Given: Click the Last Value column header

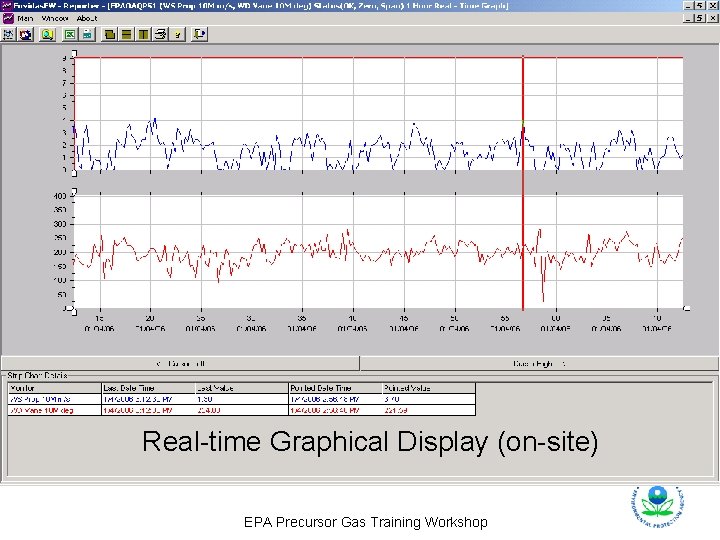Looking at the screenshot, I should click(242, 388).
